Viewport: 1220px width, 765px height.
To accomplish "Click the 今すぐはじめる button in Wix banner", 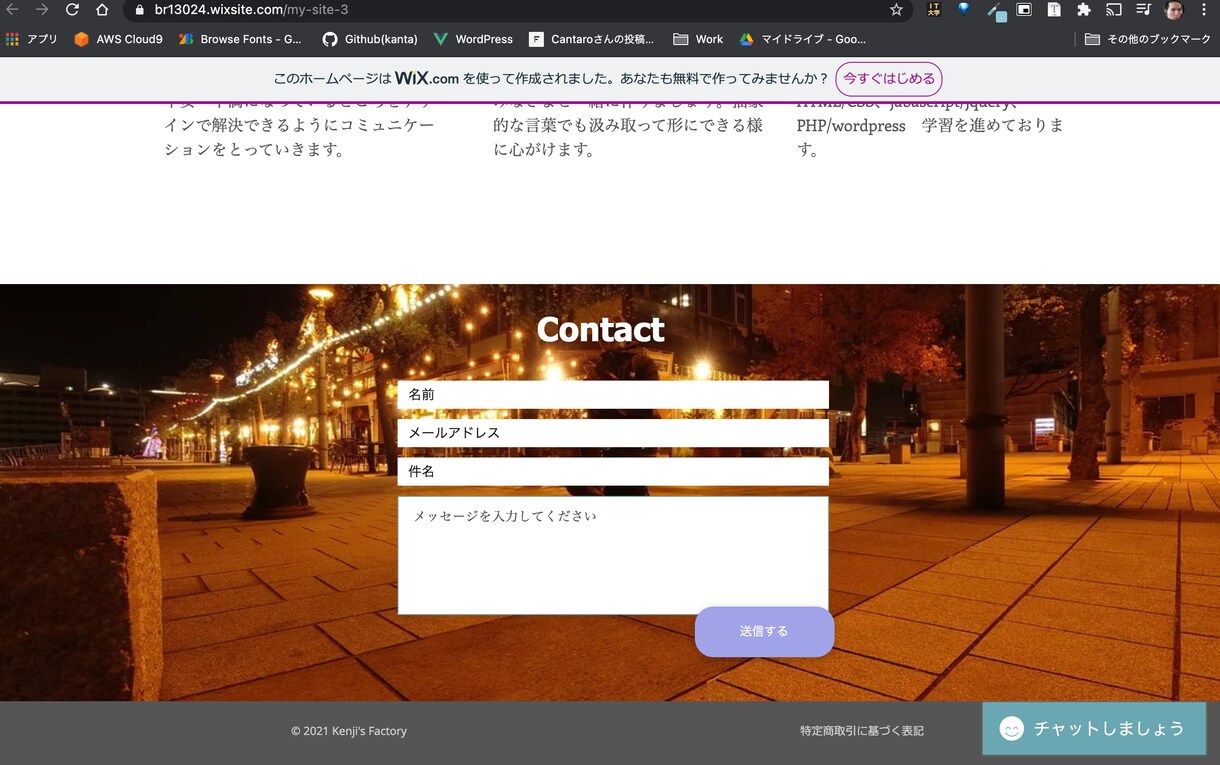I will 889,79.
